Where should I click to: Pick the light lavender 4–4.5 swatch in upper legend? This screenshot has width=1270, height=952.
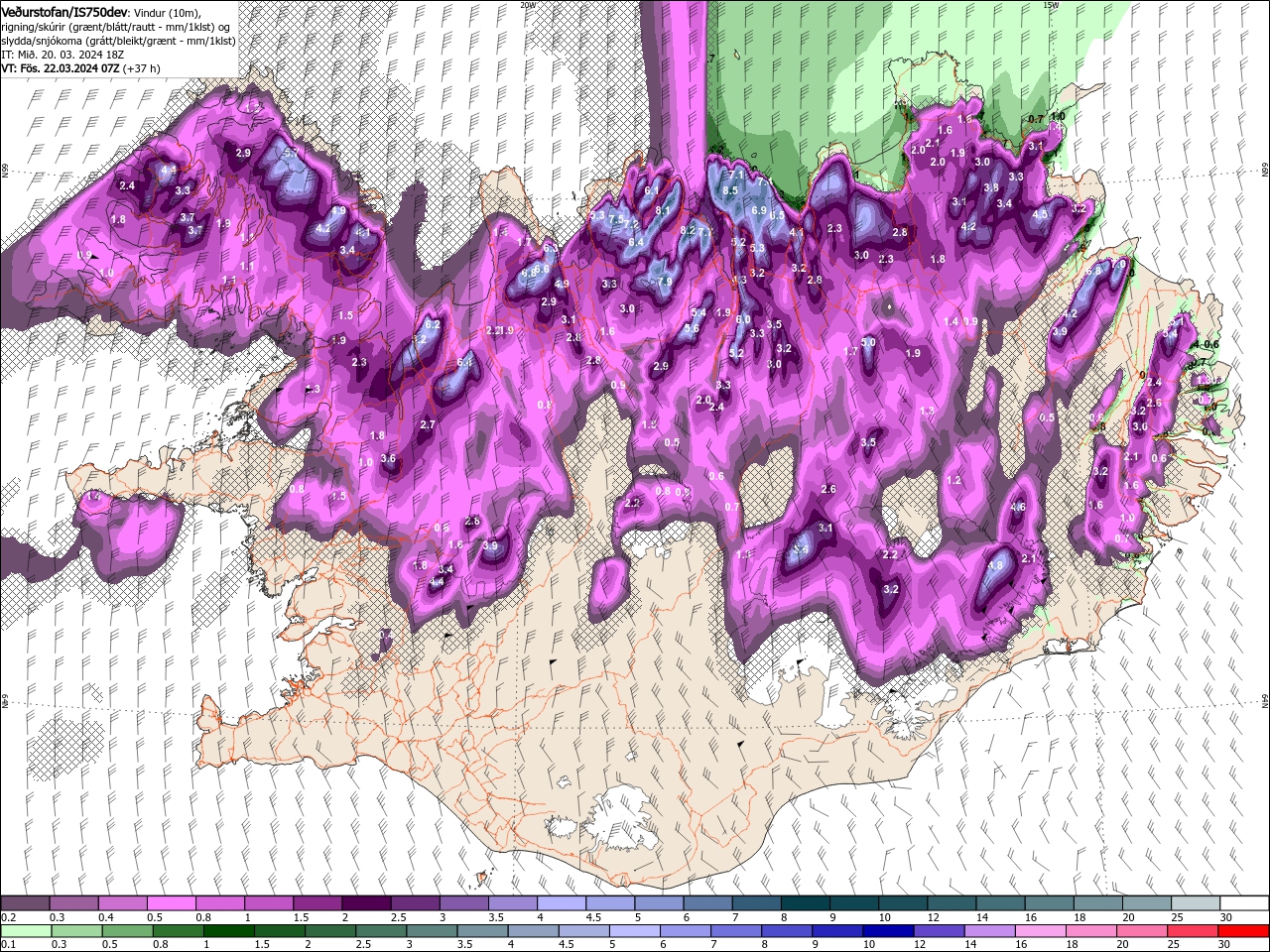click(x=561, y=903)
